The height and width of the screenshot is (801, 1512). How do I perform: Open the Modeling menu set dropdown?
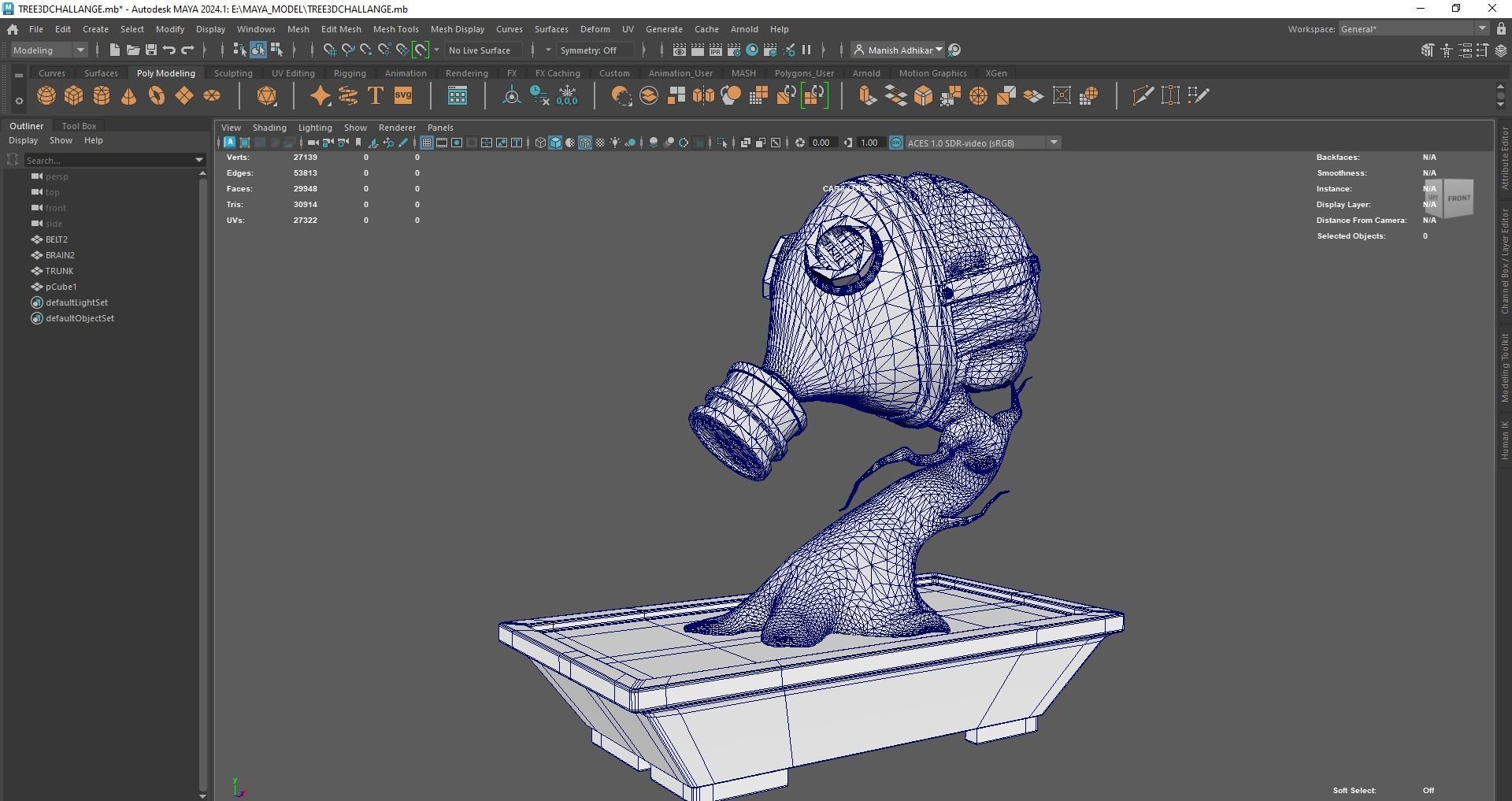pyautogui.click(x=49, y=50)
